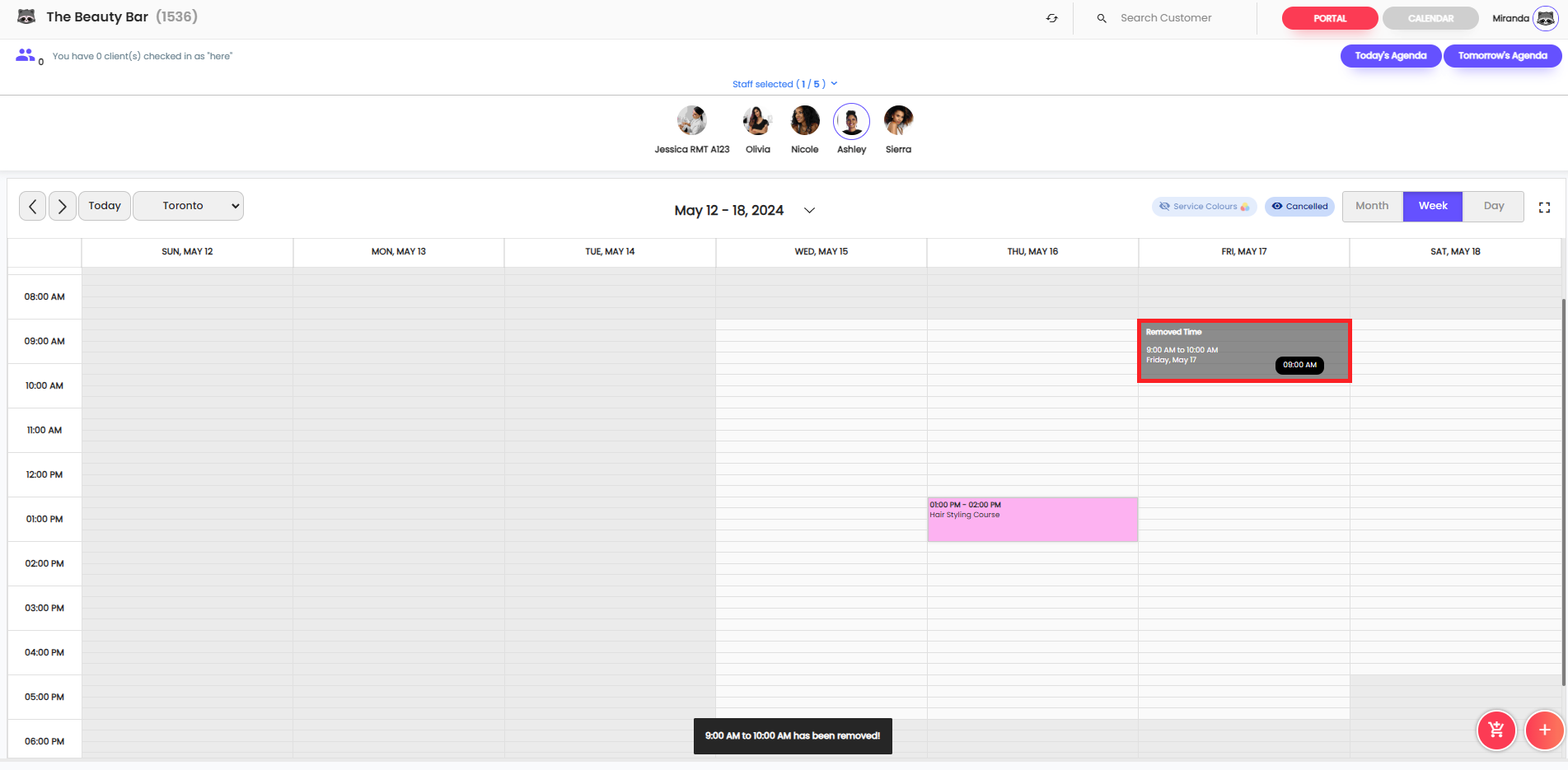This screenshot has width=1568, height=770.
Task: Go to next week arrow
Action: (x=63, y=206)
